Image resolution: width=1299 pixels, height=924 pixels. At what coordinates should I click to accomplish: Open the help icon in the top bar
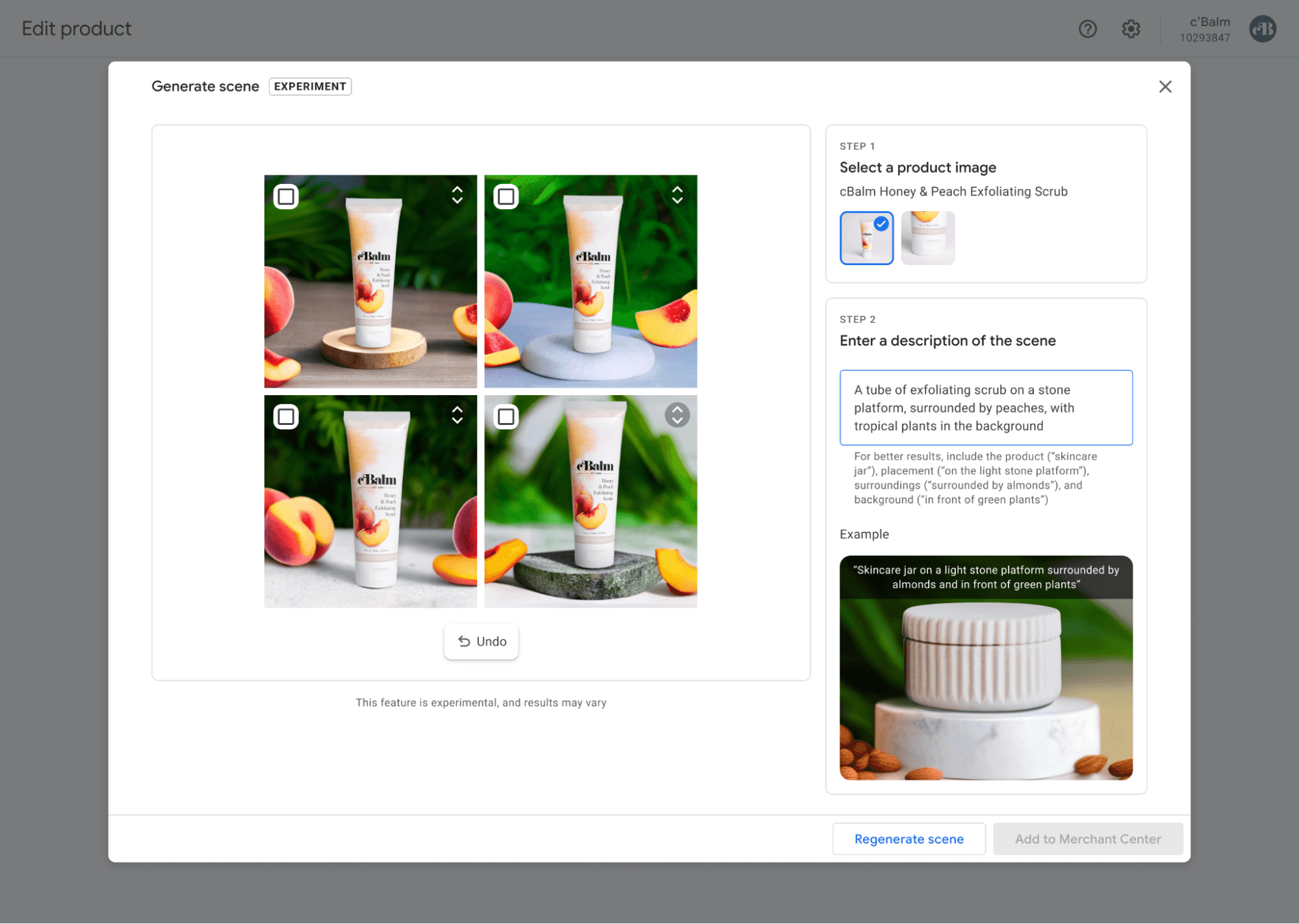pos(1088,29)
